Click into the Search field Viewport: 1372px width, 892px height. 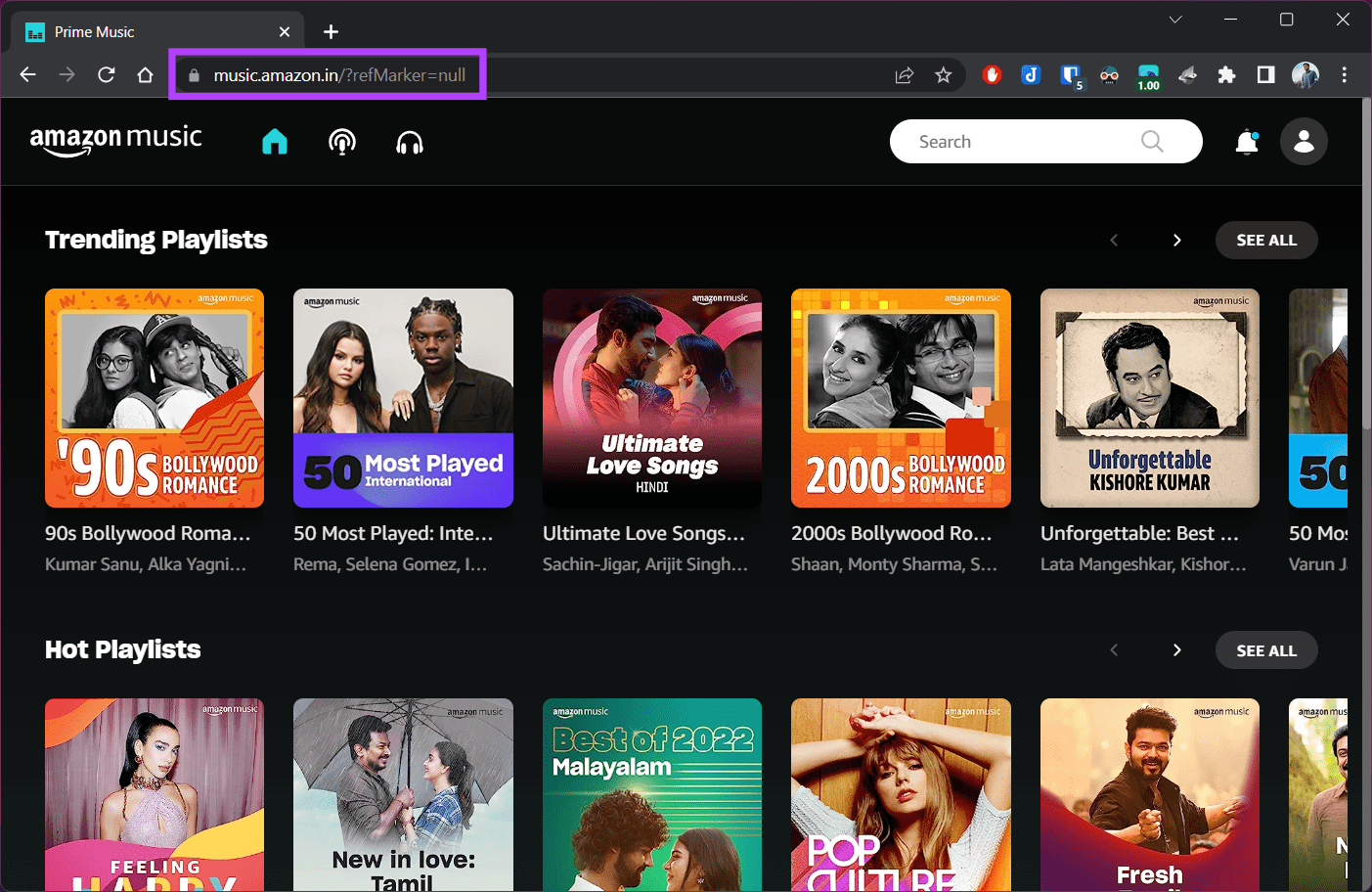click(x=1017, y=142)
